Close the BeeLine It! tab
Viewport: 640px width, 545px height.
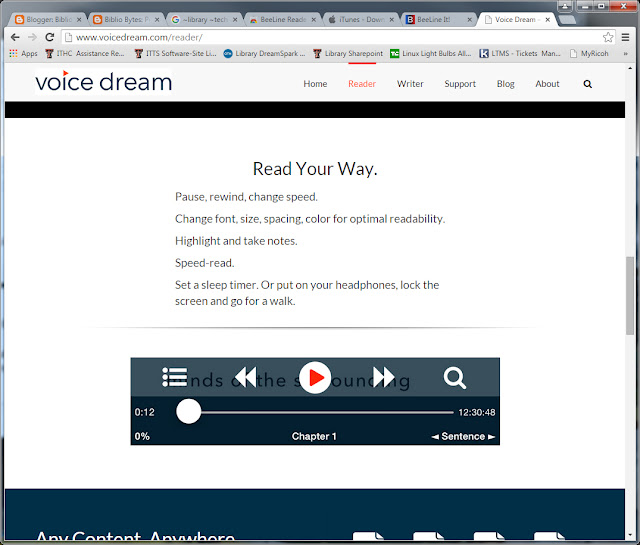[x=469, y=20]
